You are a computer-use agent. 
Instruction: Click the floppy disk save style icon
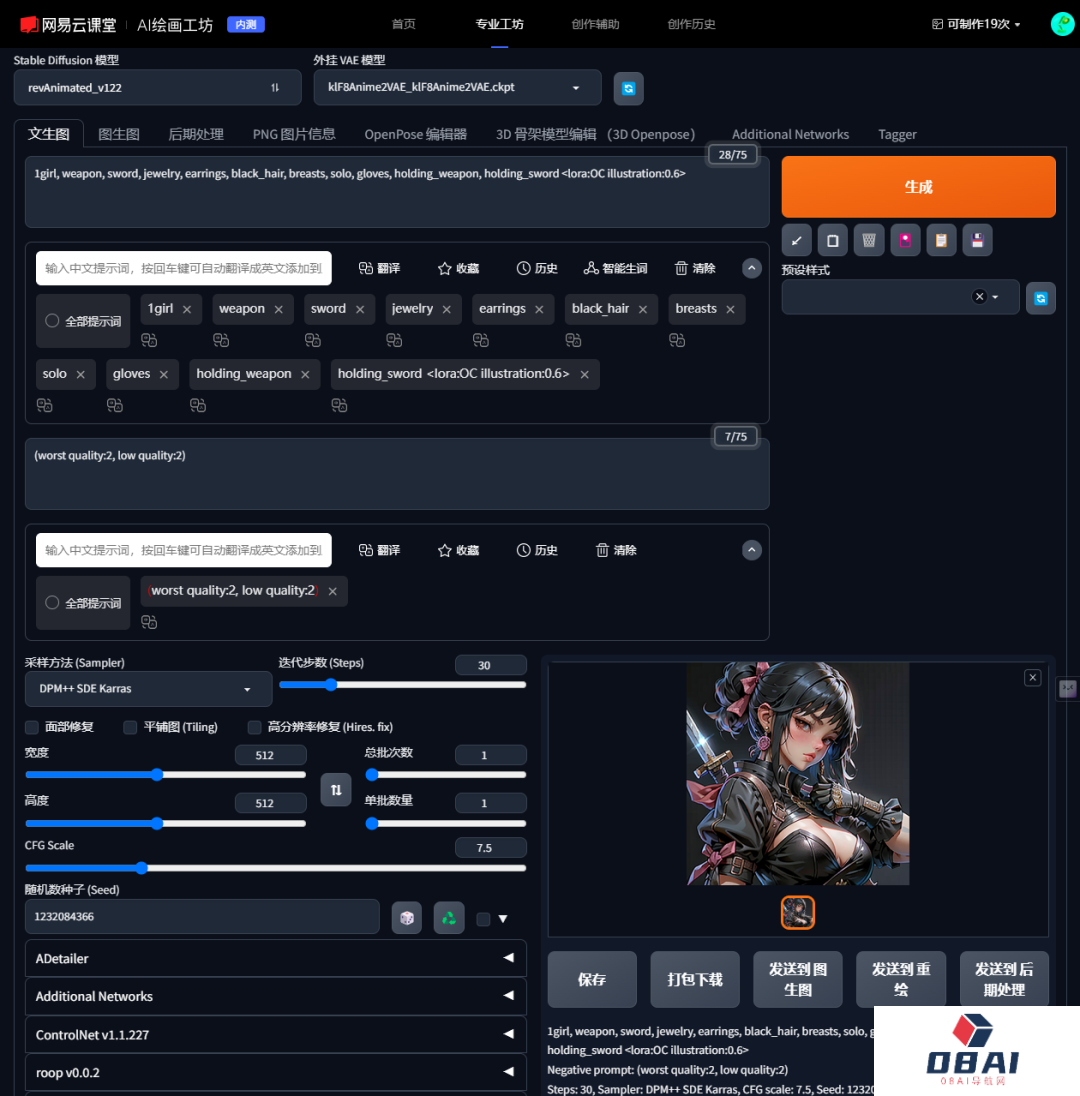[x=977, y=240]
